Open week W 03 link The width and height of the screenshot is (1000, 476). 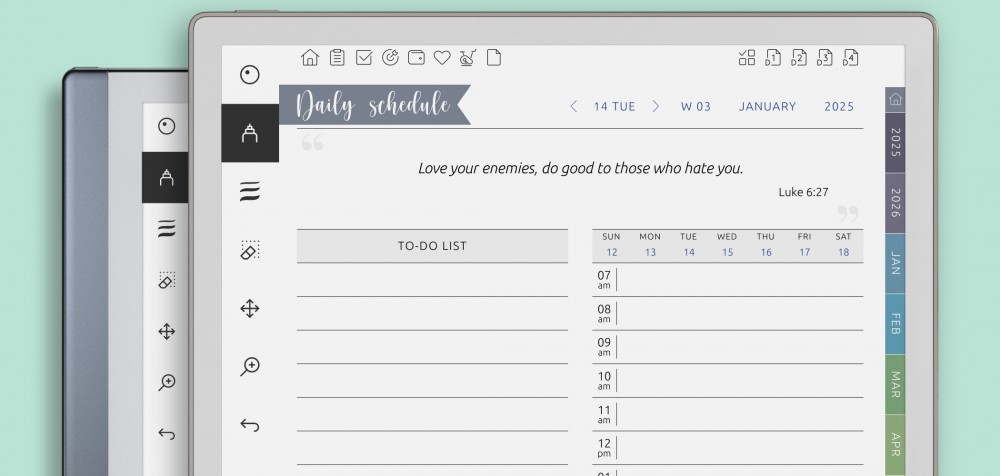pos(695,106)
